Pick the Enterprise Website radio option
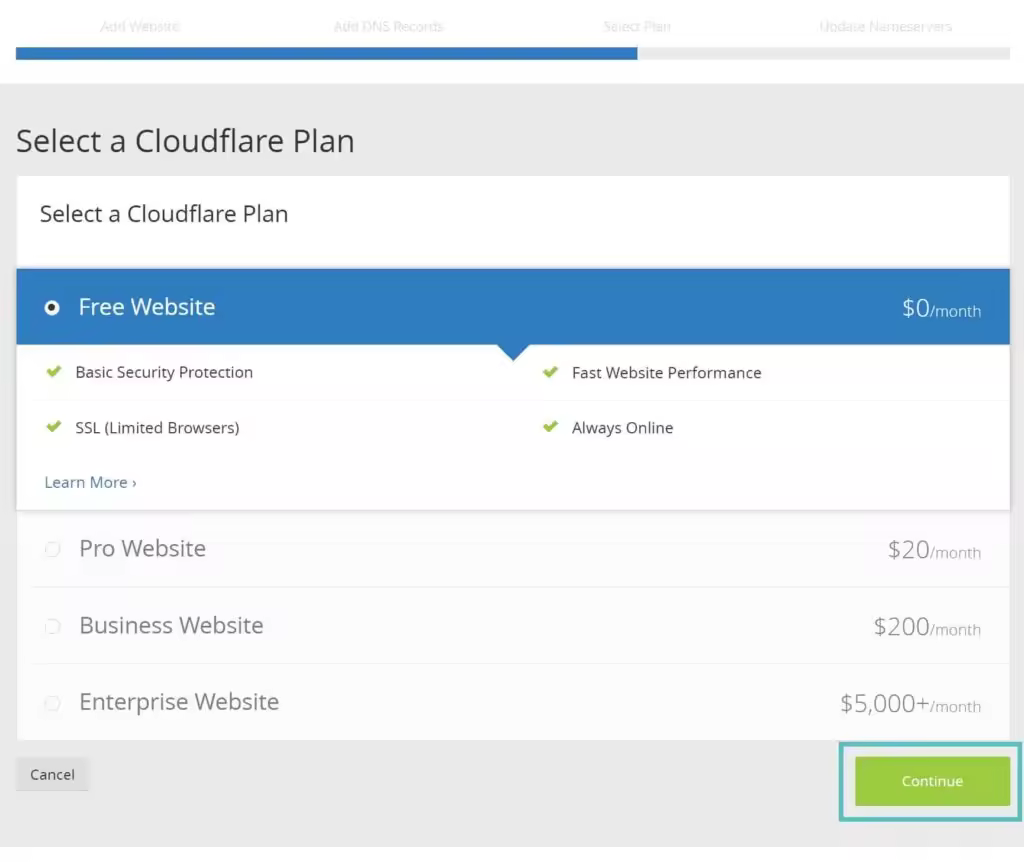The image size is (1024, 862). (x=52, y=703)
